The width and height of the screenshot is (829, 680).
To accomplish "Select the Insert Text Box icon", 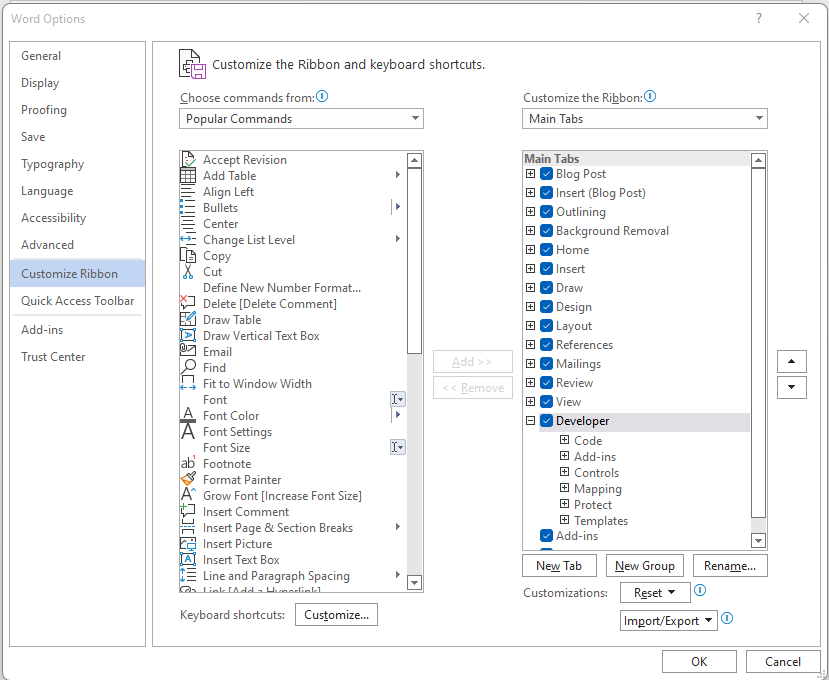I will [x=188, y=559].
